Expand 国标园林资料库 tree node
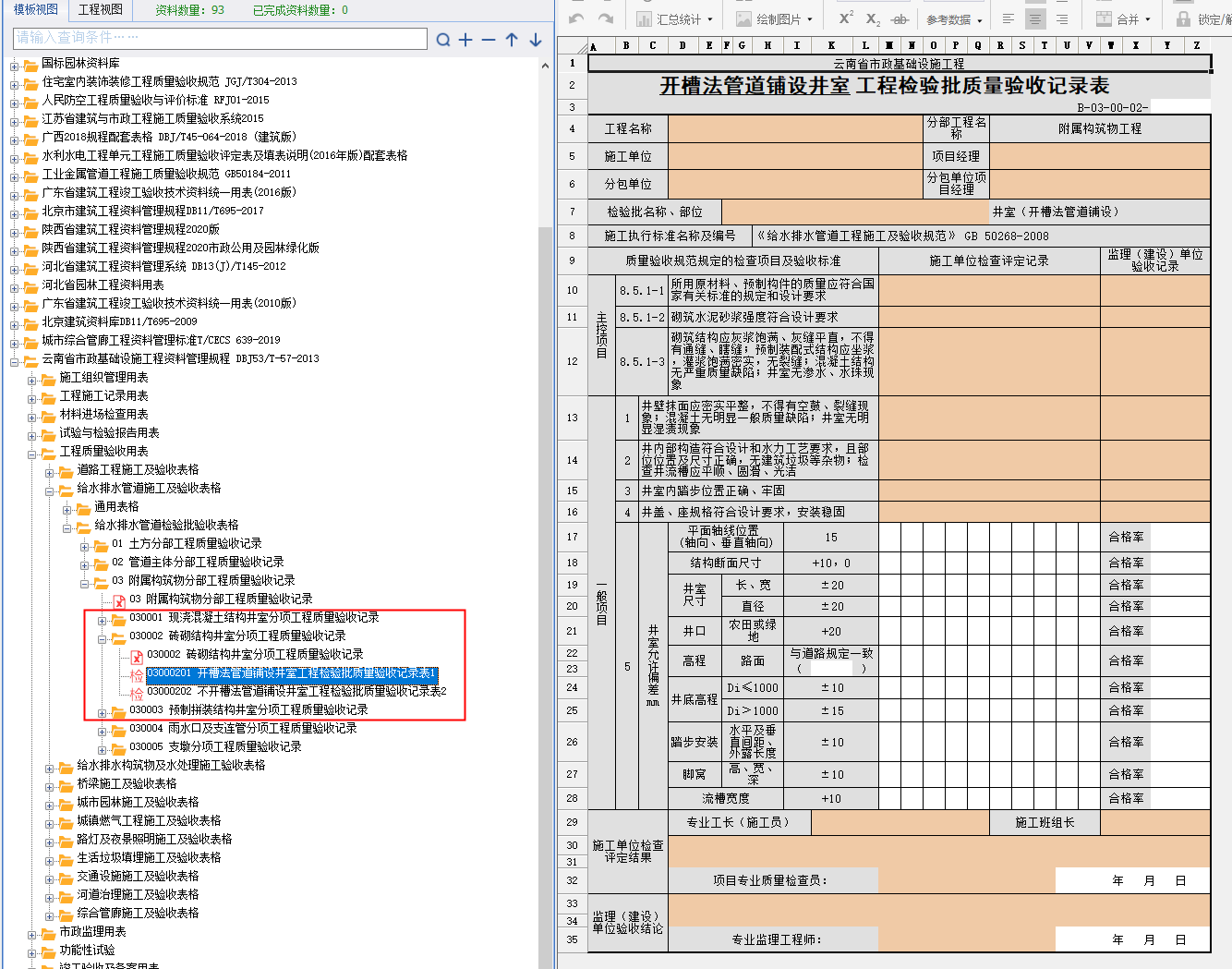This screenshot has height=969, width=1232. click(14, 66)
